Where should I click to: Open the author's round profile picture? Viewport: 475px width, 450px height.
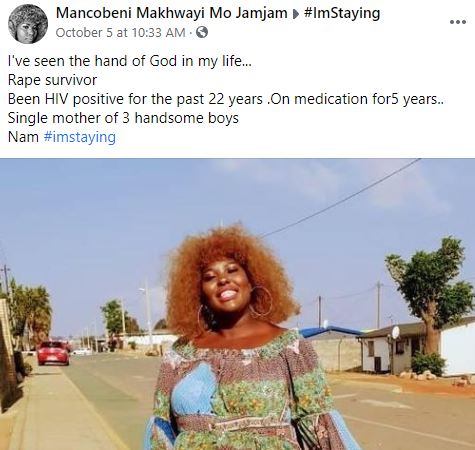tap(28, 24)
